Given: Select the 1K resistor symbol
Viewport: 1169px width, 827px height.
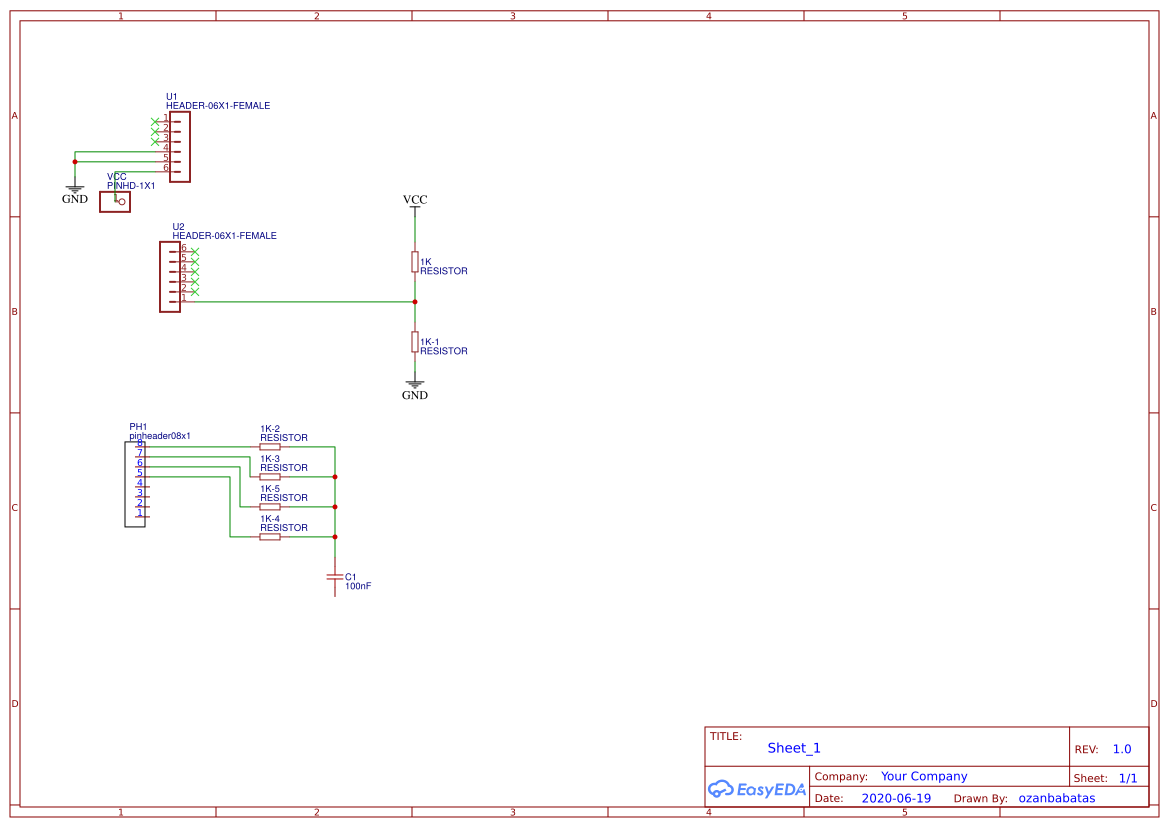Looking at the screenshot, I should (x=415, y=262).
